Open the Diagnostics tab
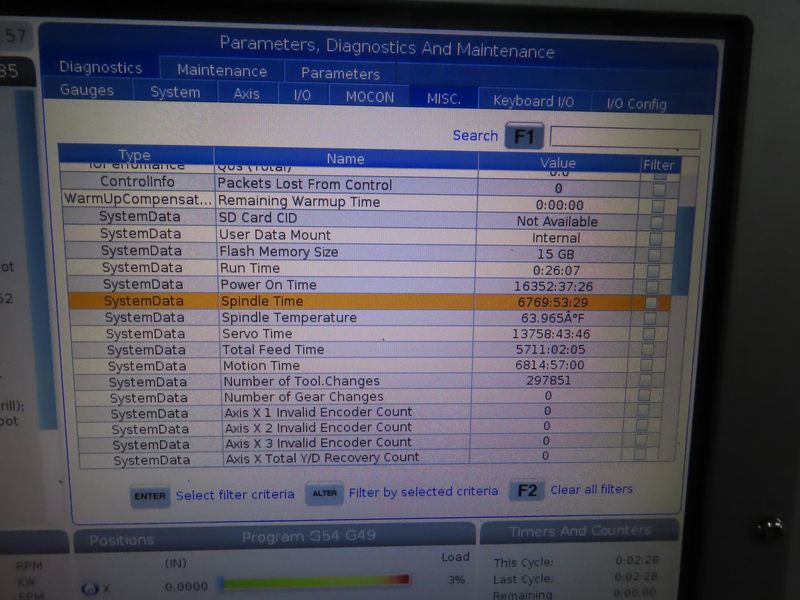The image size is (800, 600). pyautogui.click(x=101, y=67)
